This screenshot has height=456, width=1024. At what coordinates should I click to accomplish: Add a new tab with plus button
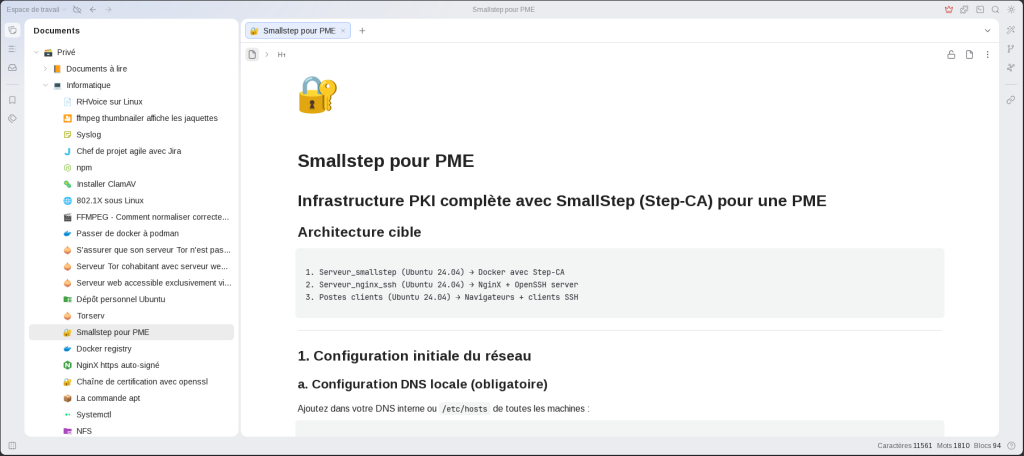[362, 31]
